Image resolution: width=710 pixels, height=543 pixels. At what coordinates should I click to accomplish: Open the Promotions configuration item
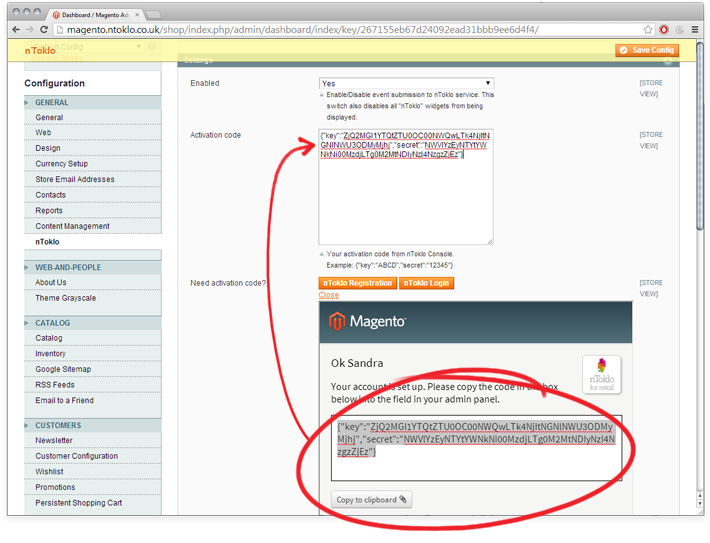pos(55,488)
